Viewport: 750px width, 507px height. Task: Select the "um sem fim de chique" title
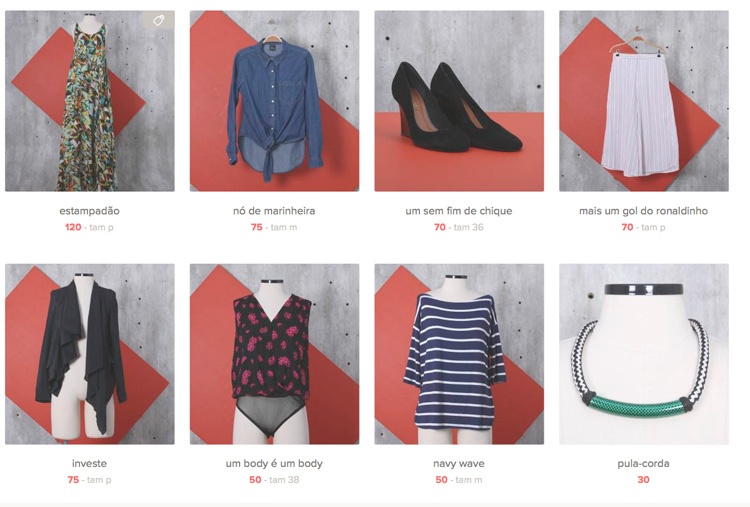pyautogui.click(x=459, y=211)
